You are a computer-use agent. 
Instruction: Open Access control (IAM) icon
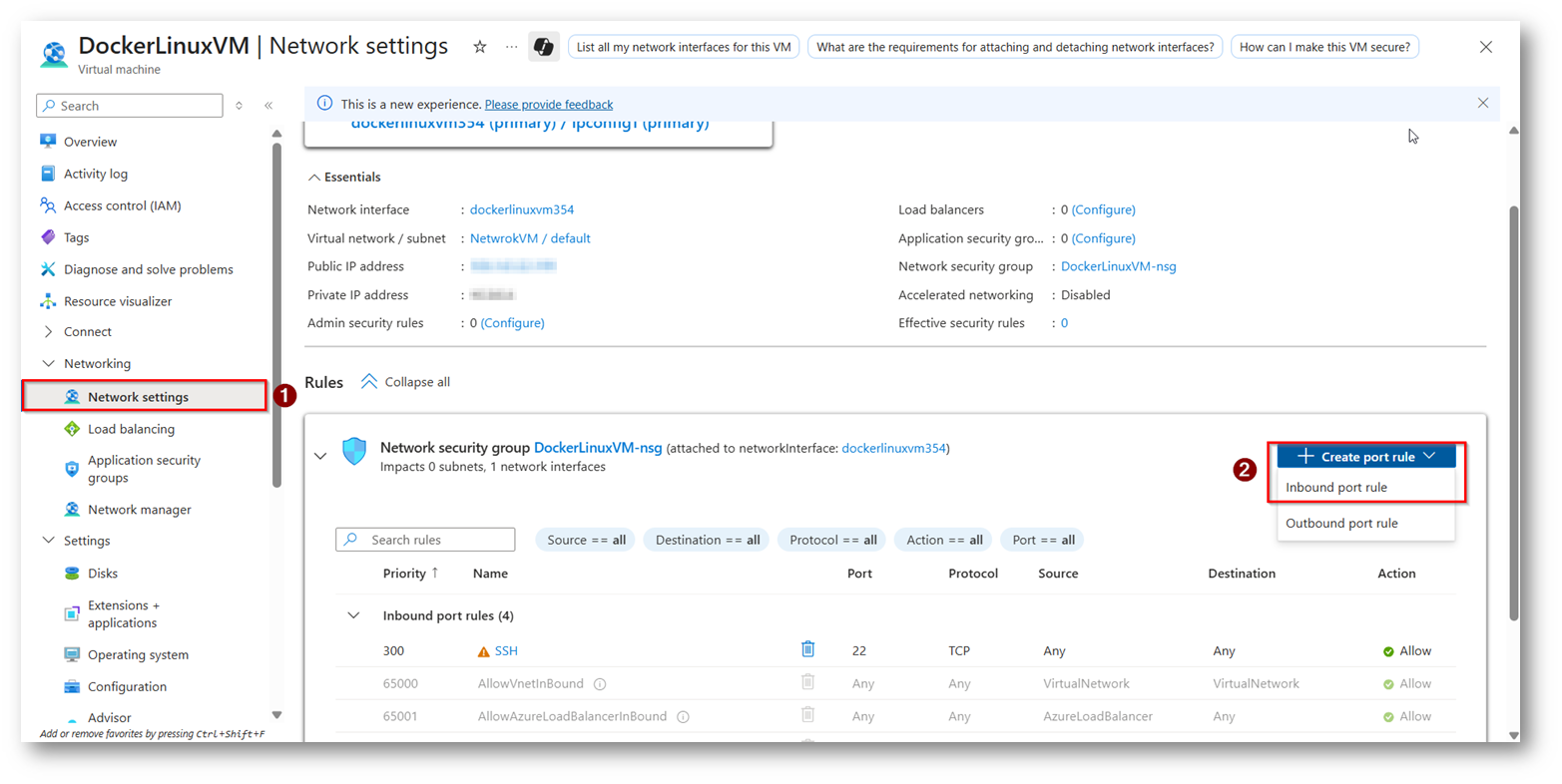(x=48, y=205)
